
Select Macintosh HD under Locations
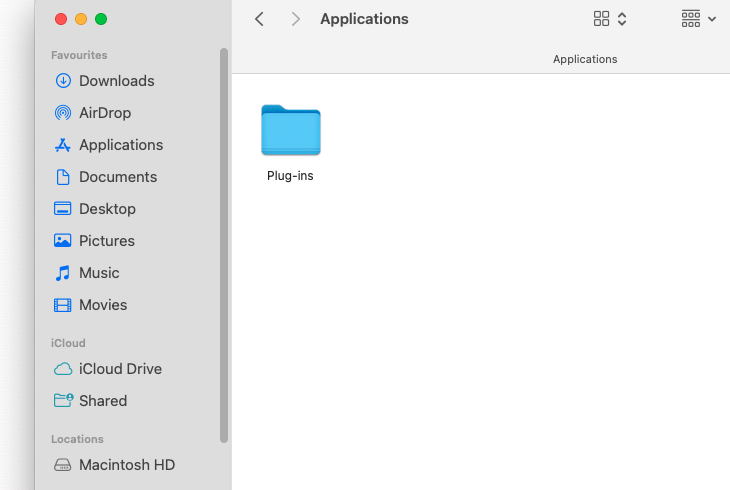point(115,465)
